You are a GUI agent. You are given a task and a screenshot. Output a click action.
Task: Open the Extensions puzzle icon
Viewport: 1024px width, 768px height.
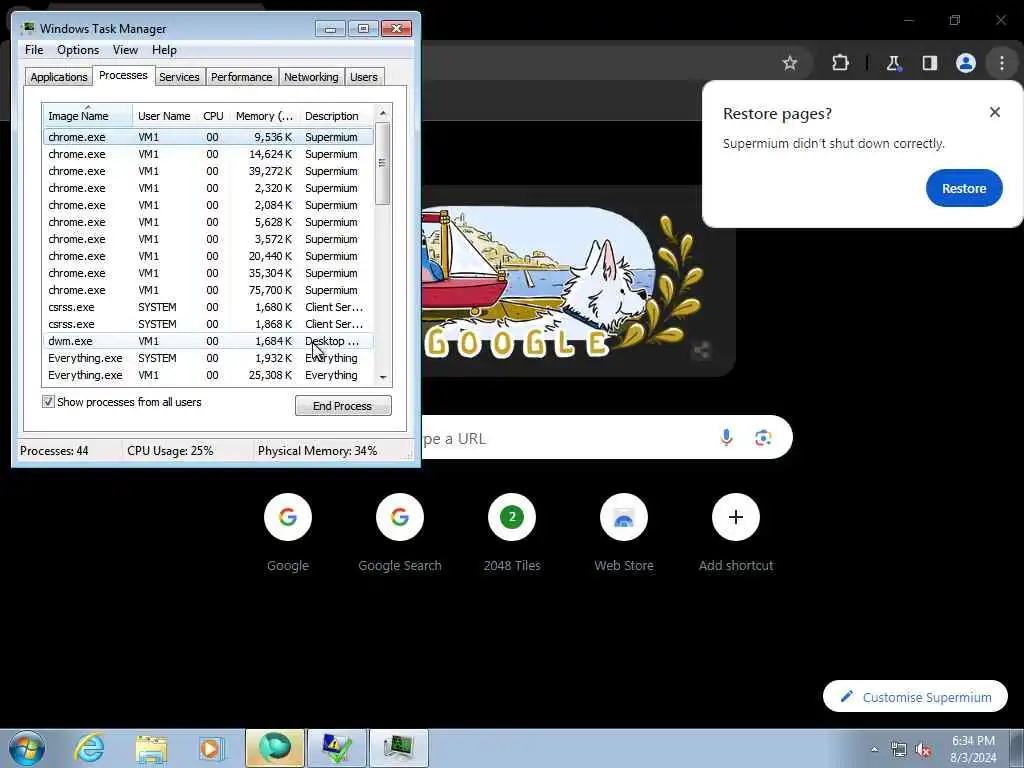[x=840, y=63]
